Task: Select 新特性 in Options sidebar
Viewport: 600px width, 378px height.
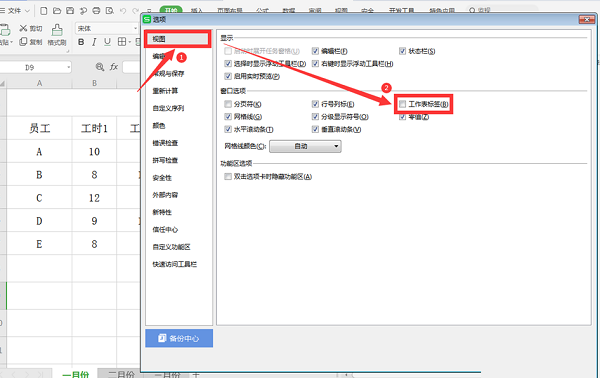Action: tap(162, 212)
